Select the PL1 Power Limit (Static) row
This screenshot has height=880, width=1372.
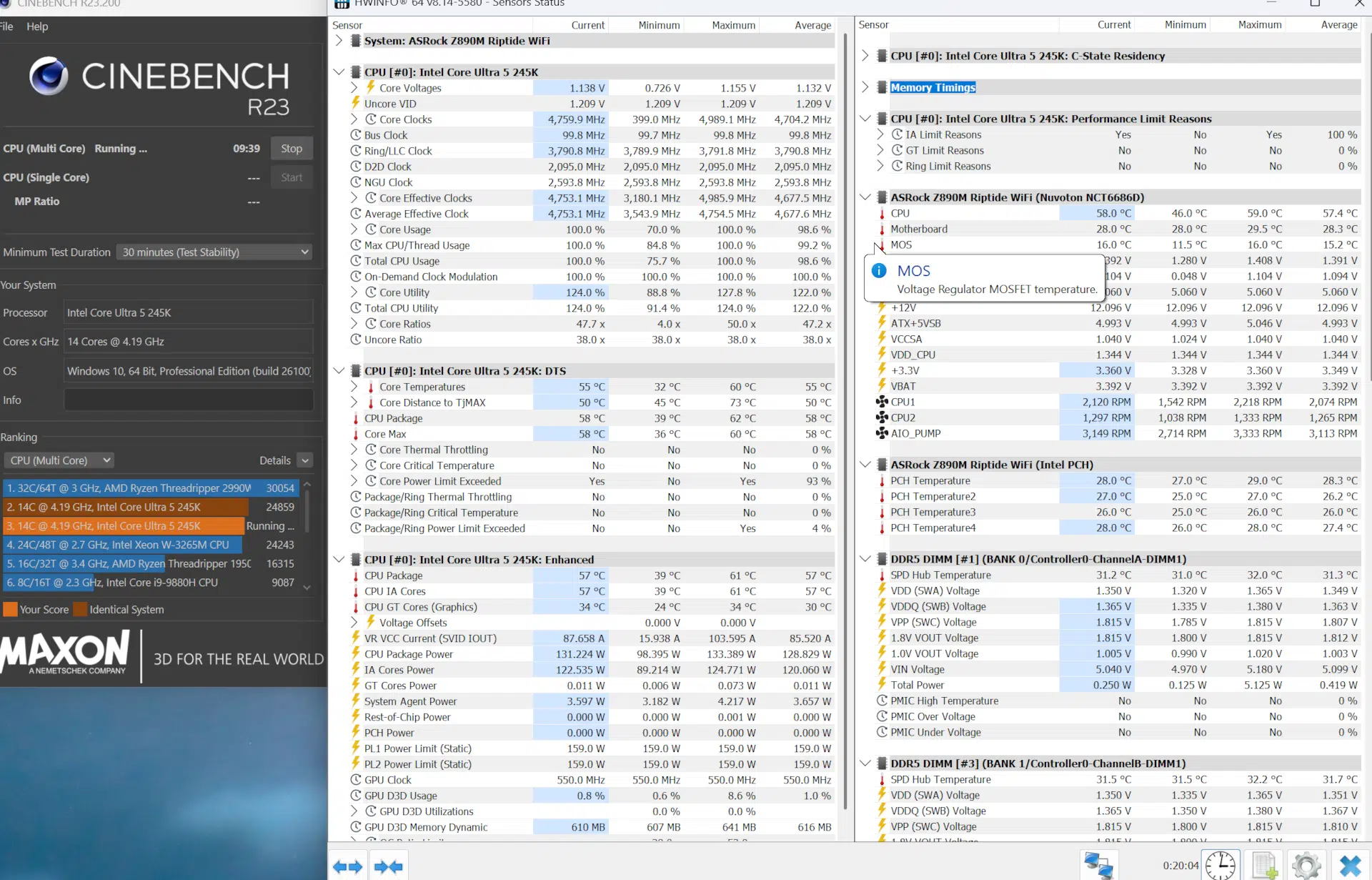(592, 748)
